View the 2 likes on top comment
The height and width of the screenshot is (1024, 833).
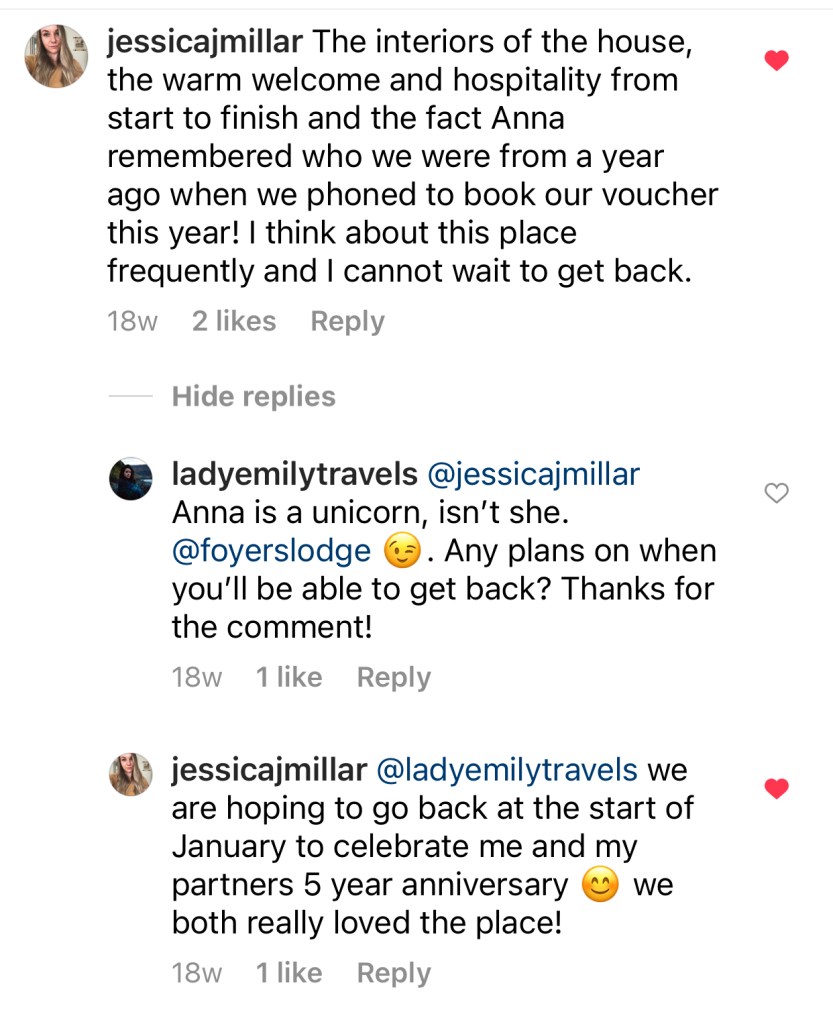click(x=234, y=321)
